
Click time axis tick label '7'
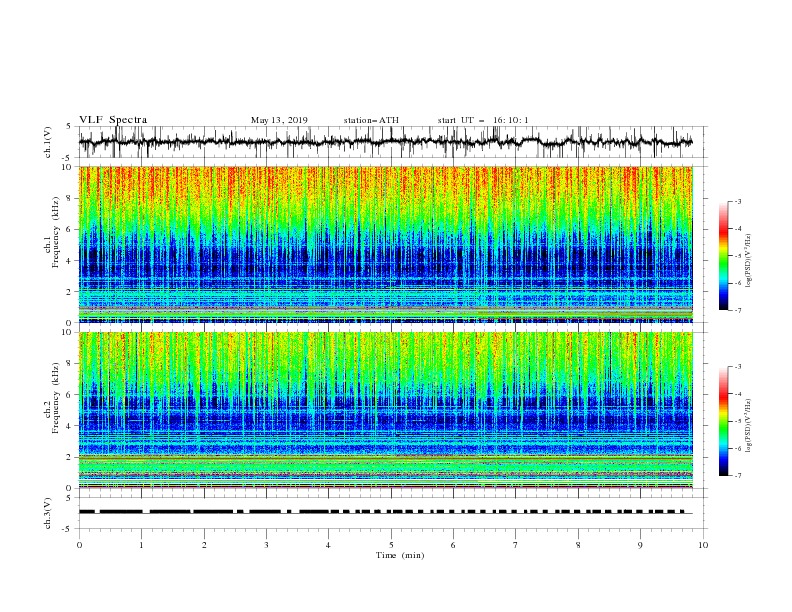tap(516, 545)
